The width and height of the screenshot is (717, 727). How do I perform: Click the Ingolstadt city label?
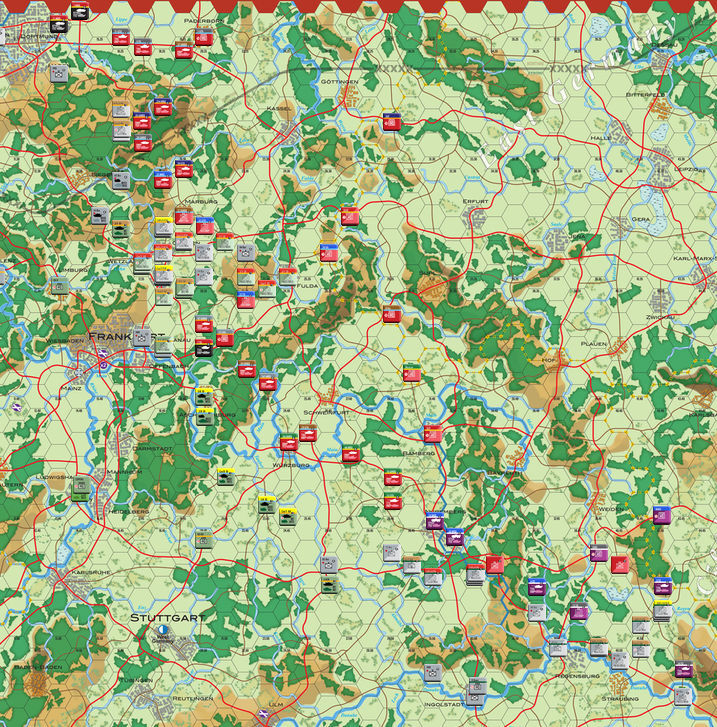[x=444, y=704]
